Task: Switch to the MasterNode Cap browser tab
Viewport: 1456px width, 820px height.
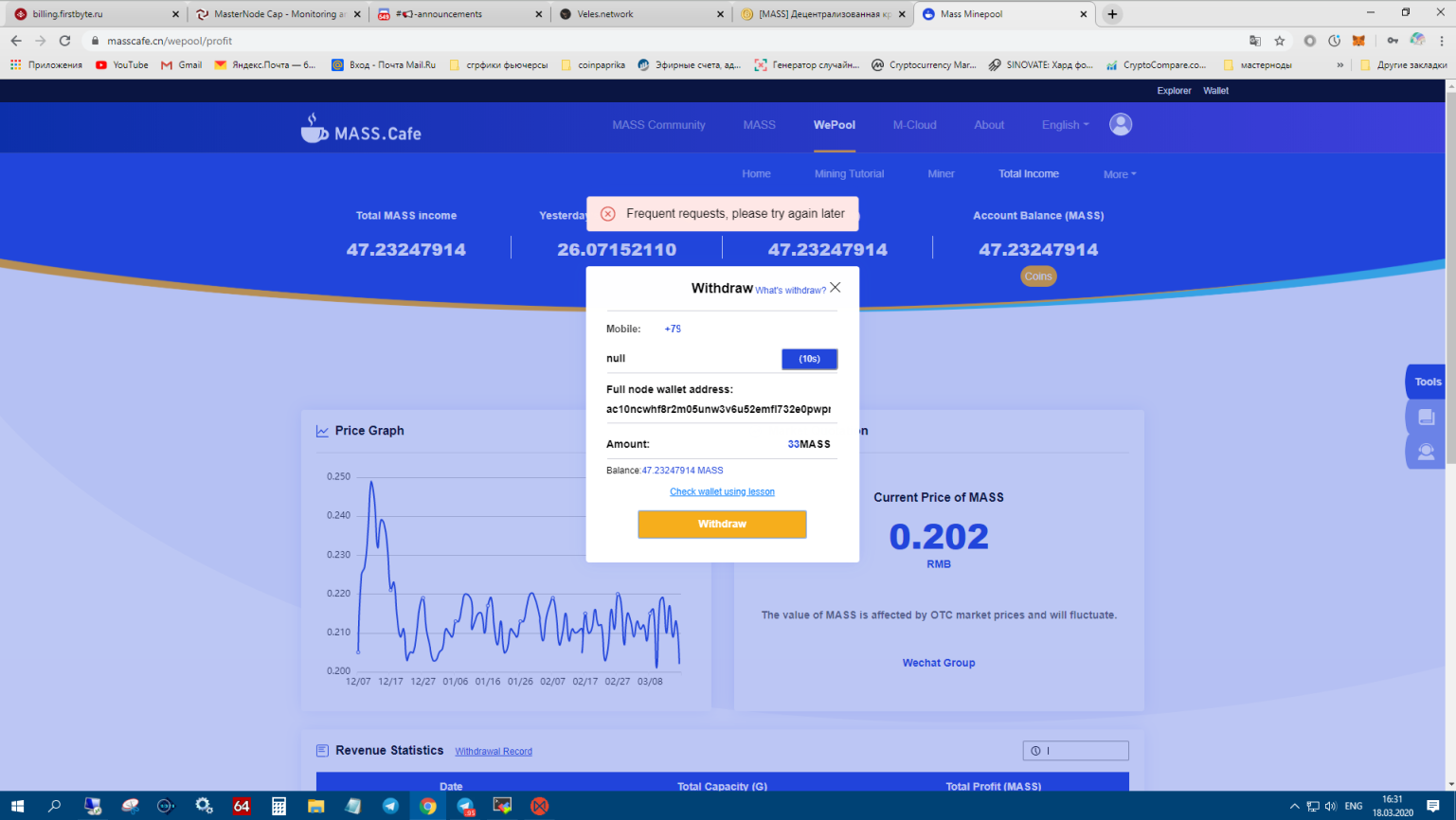Action: coord(277,14)
